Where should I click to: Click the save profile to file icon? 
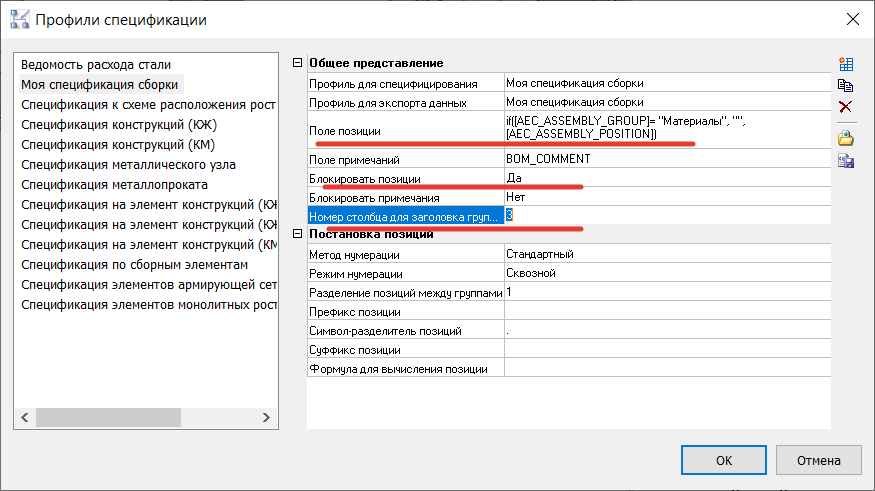845,161
